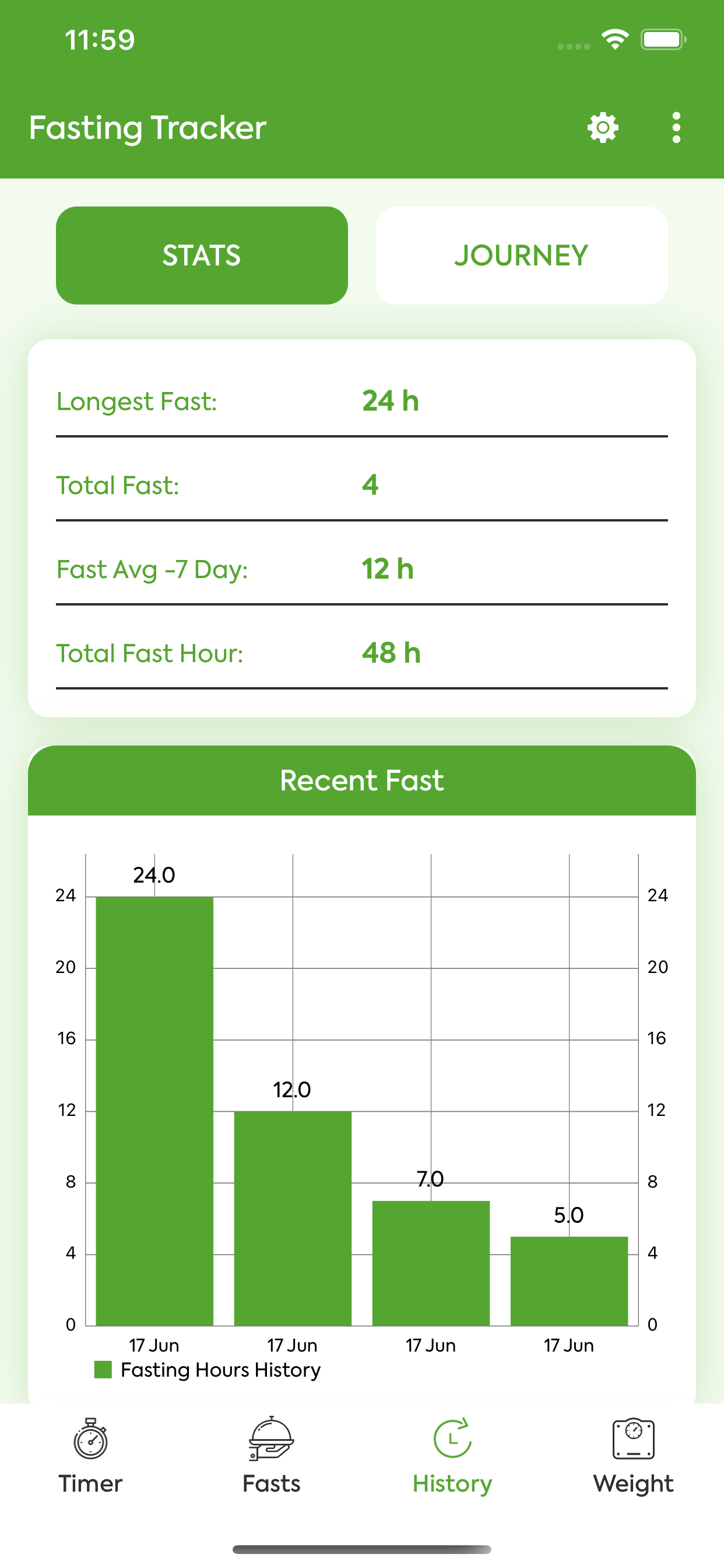Tap the History clock icon

[452, 1439]
